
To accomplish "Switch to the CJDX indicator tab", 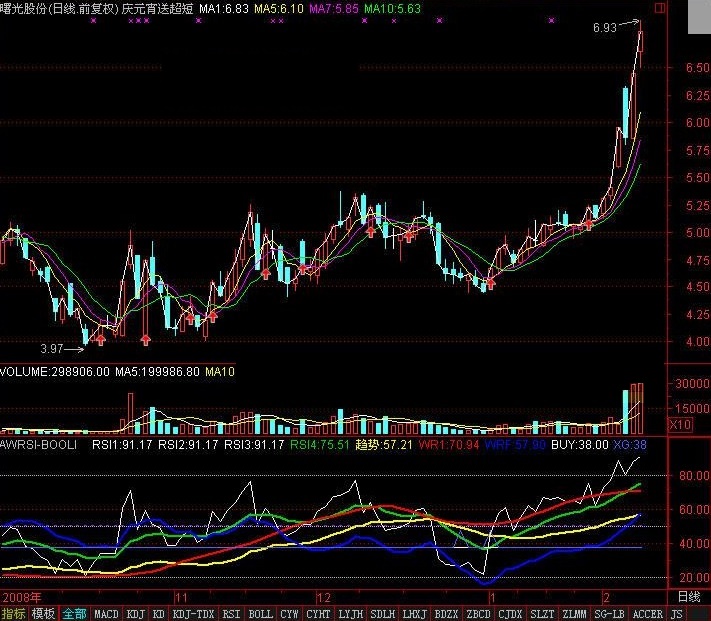I will pyautogui.click(x=510, y=614).
